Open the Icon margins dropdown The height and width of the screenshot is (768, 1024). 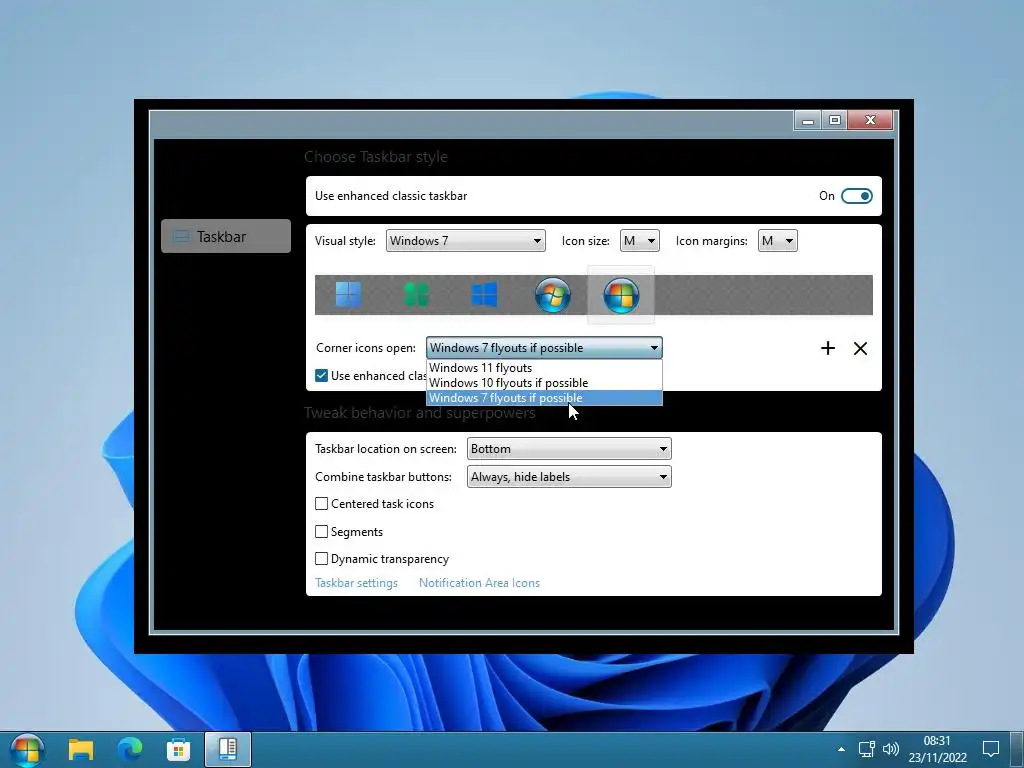tap(777, 241)
